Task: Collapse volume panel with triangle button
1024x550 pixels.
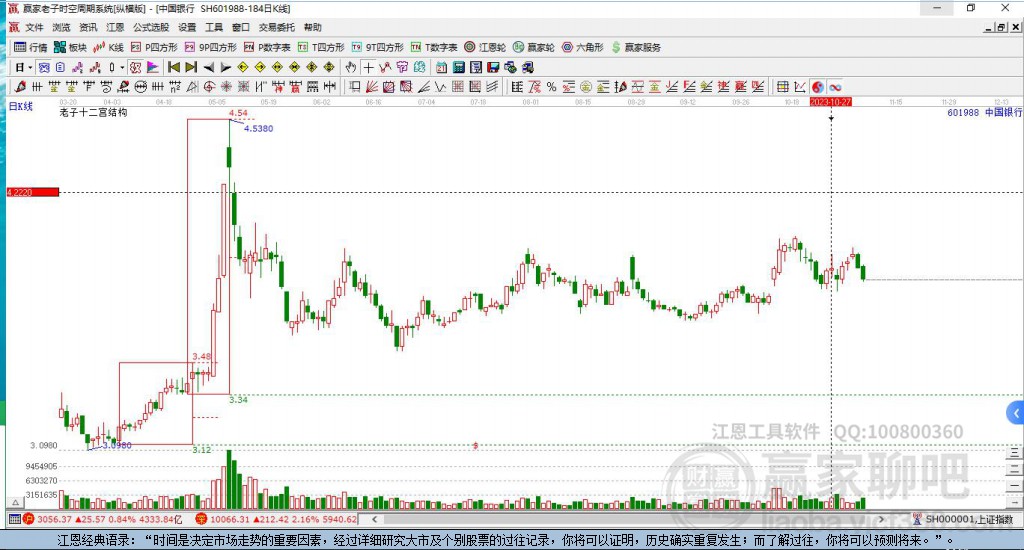Action: click(x=16, y=502)
